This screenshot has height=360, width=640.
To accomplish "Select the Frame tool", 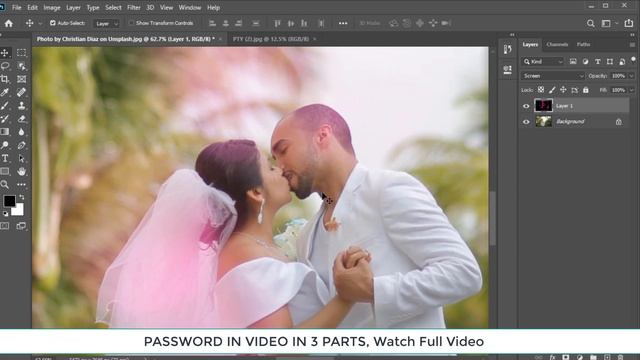I will (22, 79).
